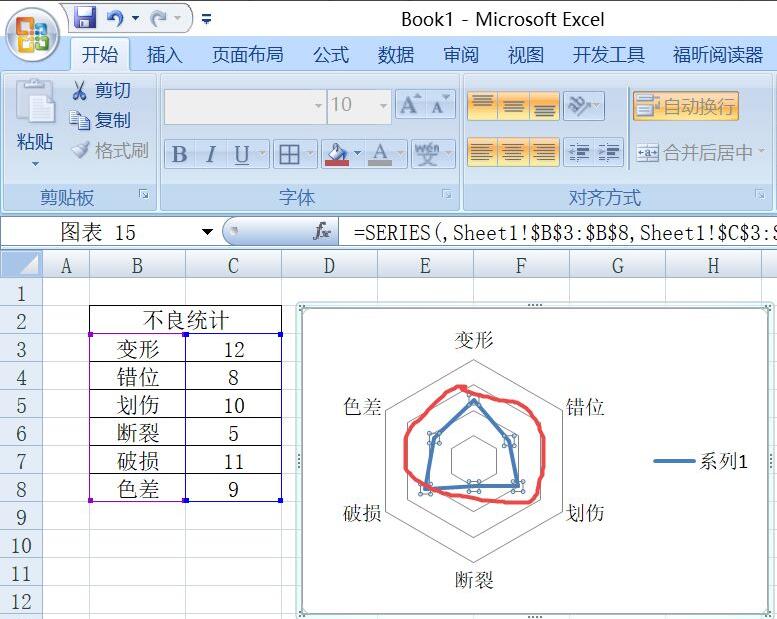Switch to the 插入 (Insert) tab

point(164,55)
